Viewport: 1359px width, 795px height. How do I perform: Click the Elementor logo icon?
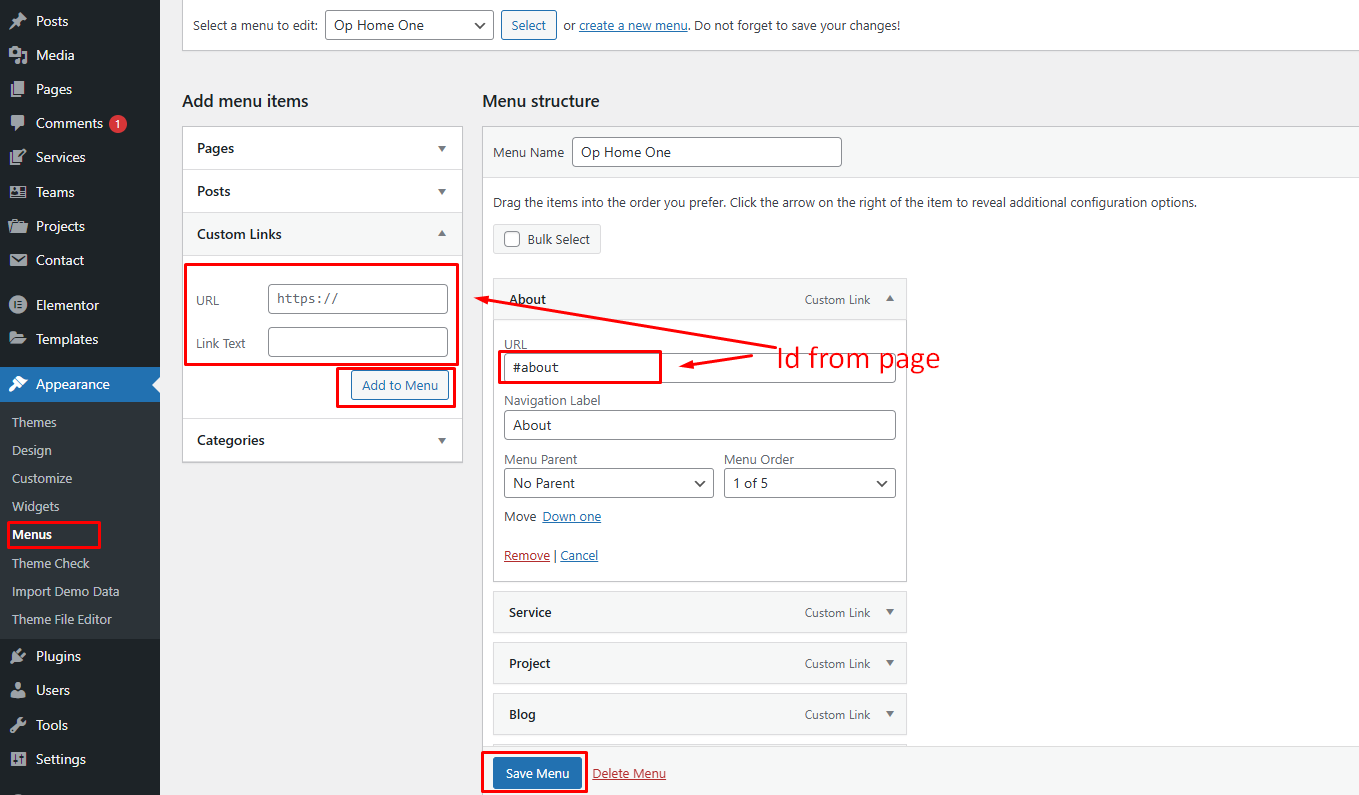[x=18, y=305]
